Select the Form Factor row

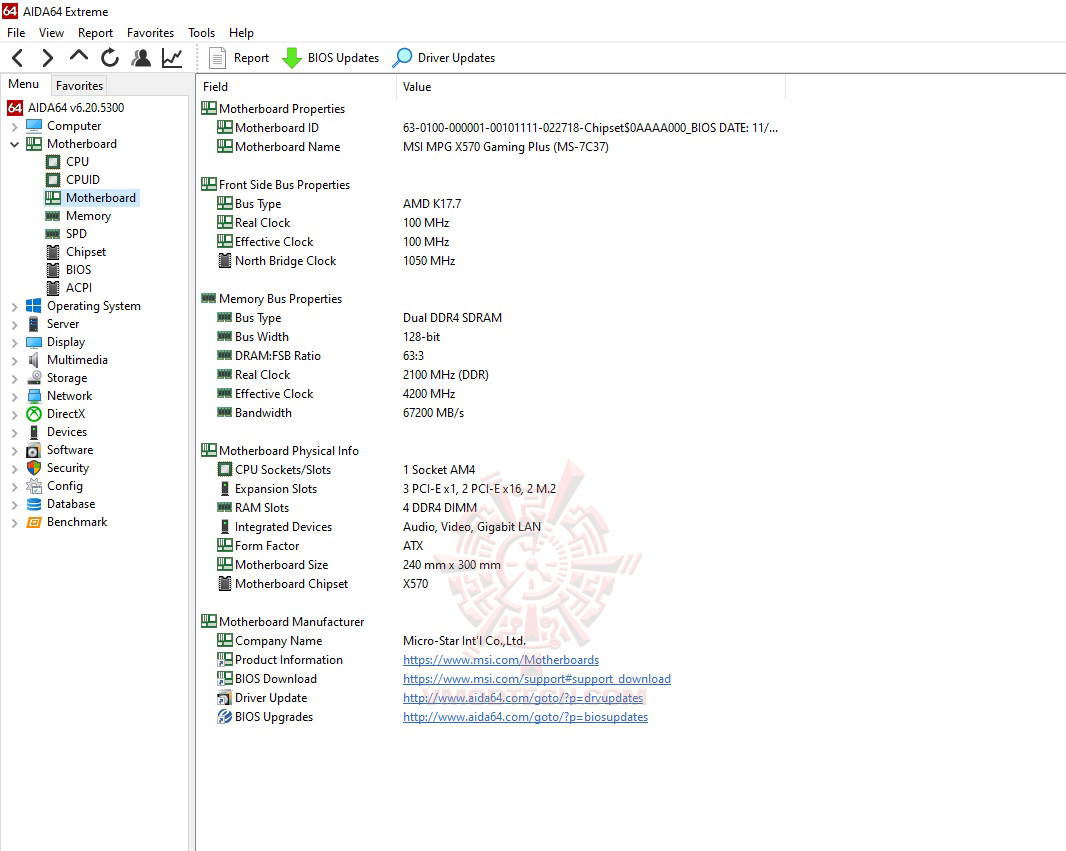pyautogui.click(x=489, y=546)
